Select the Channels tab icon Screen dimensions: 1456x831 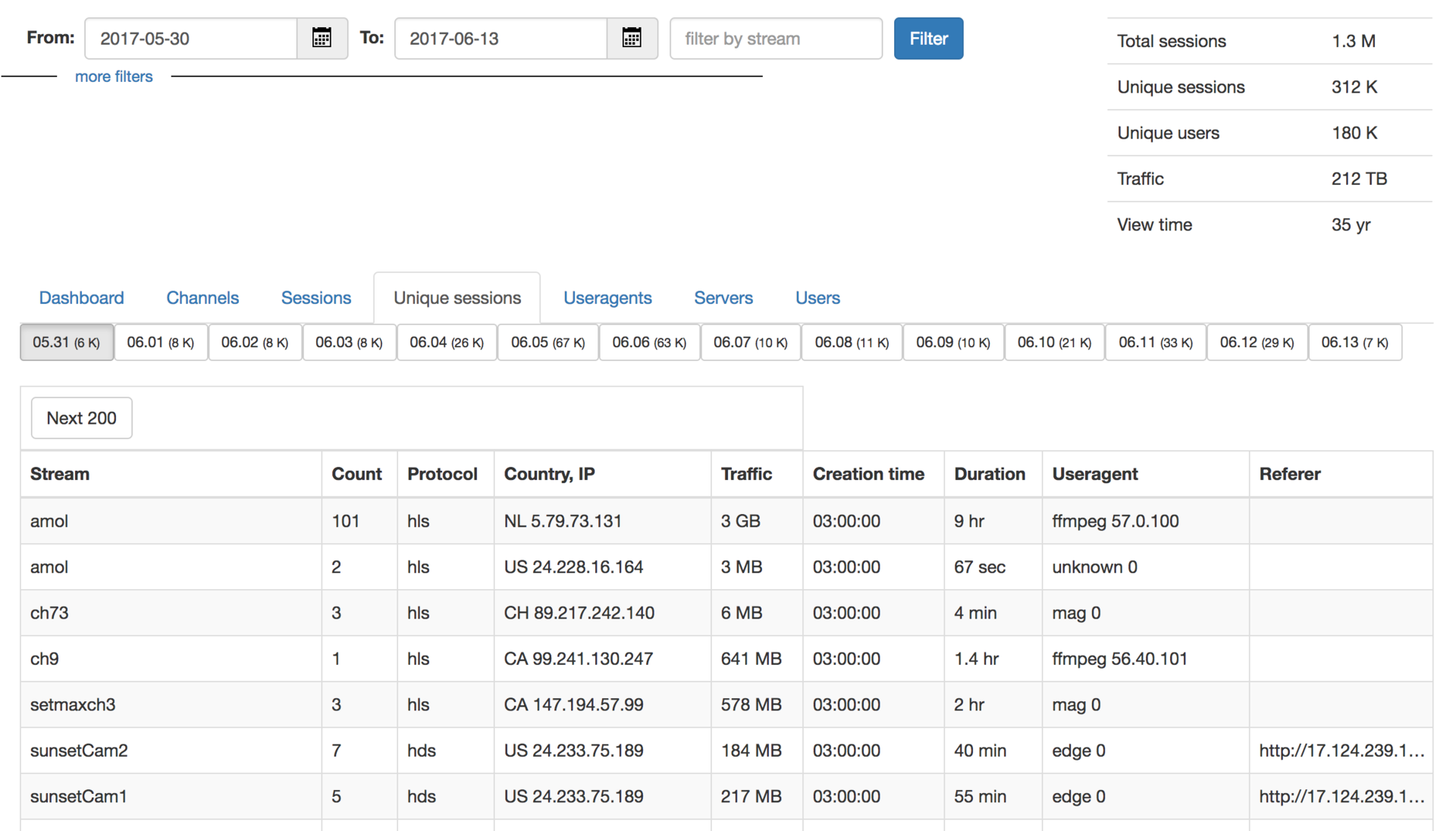[201, 297]
